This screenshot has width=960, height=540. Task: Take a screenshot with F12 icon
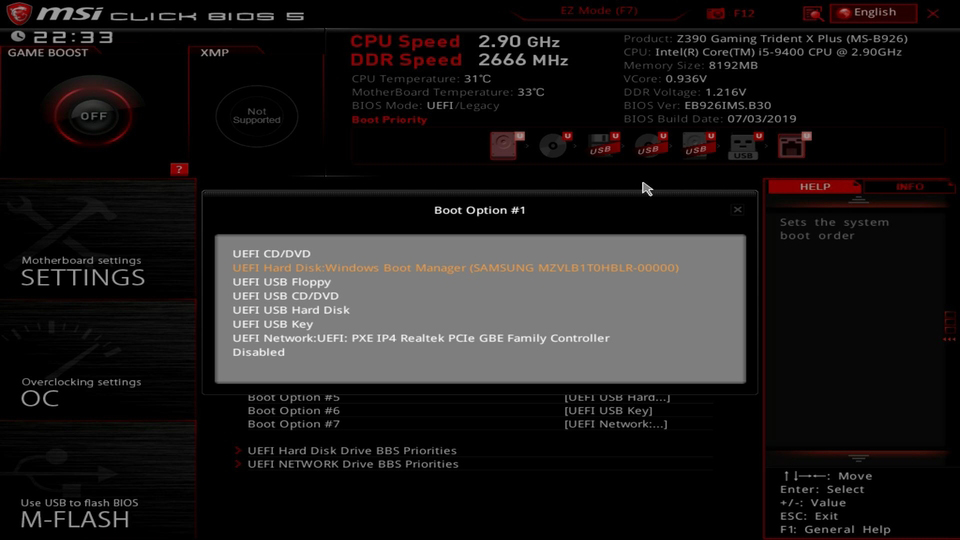(x=731, y=13)
